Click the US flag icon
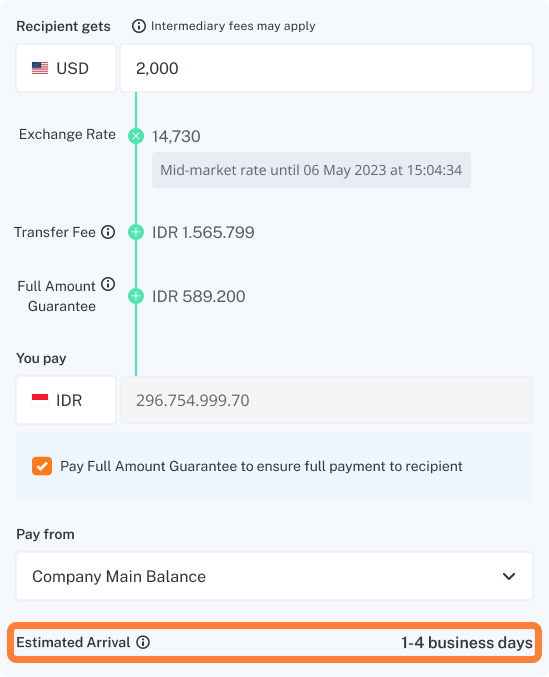 point(40,68)
